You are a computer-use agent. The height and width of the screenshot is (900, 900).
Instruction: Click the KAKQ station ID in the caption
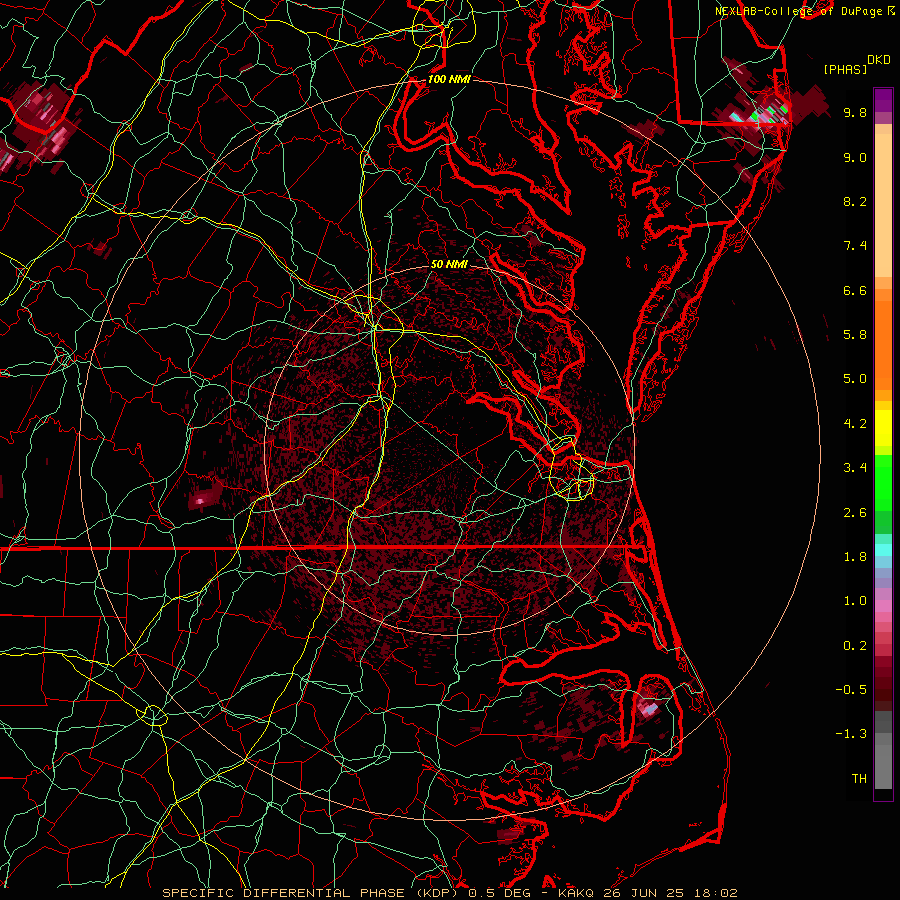pos(576,893)
